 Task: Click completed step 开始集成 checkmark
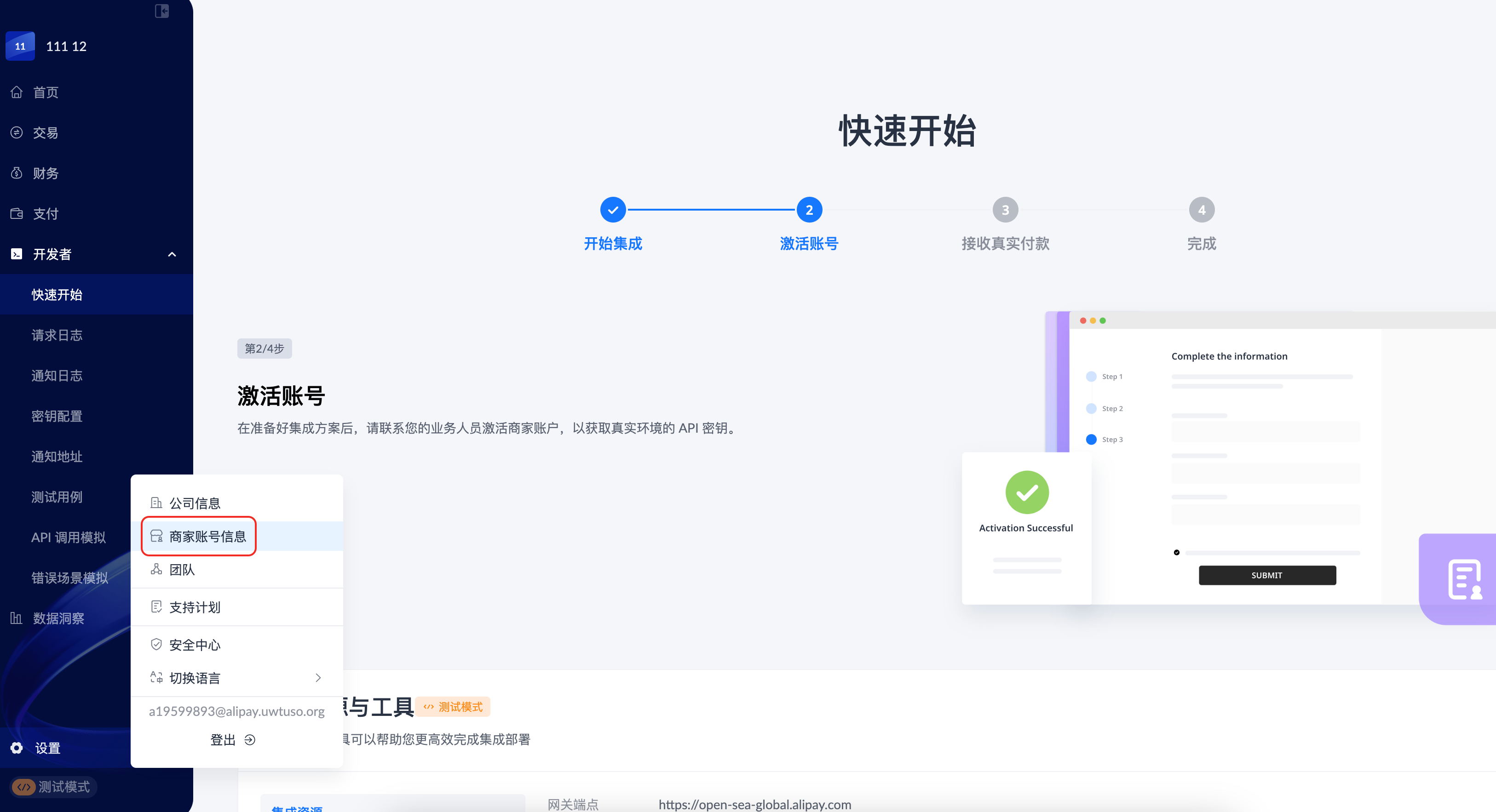click(x=613, y=210)
